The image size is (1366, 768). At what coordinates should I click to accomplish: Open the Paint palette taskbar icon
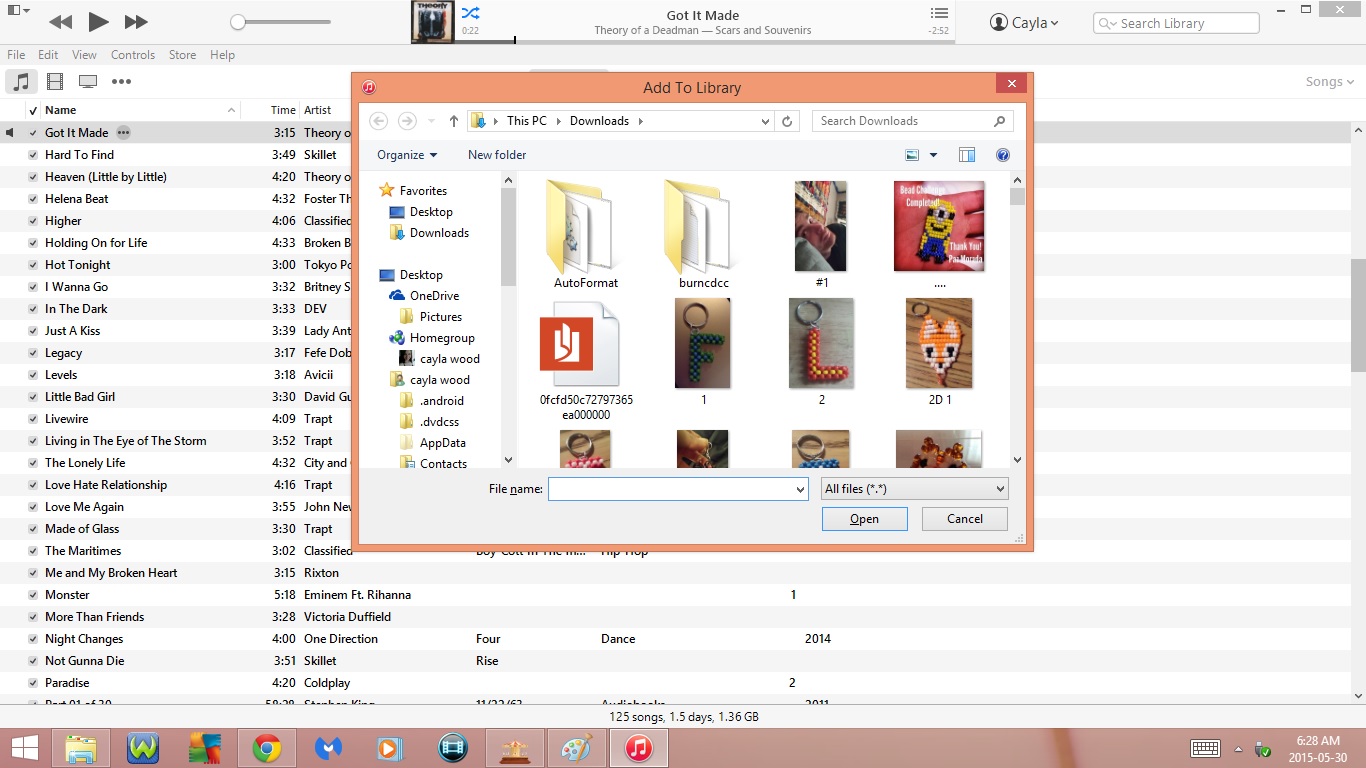(x=576, y=748)
